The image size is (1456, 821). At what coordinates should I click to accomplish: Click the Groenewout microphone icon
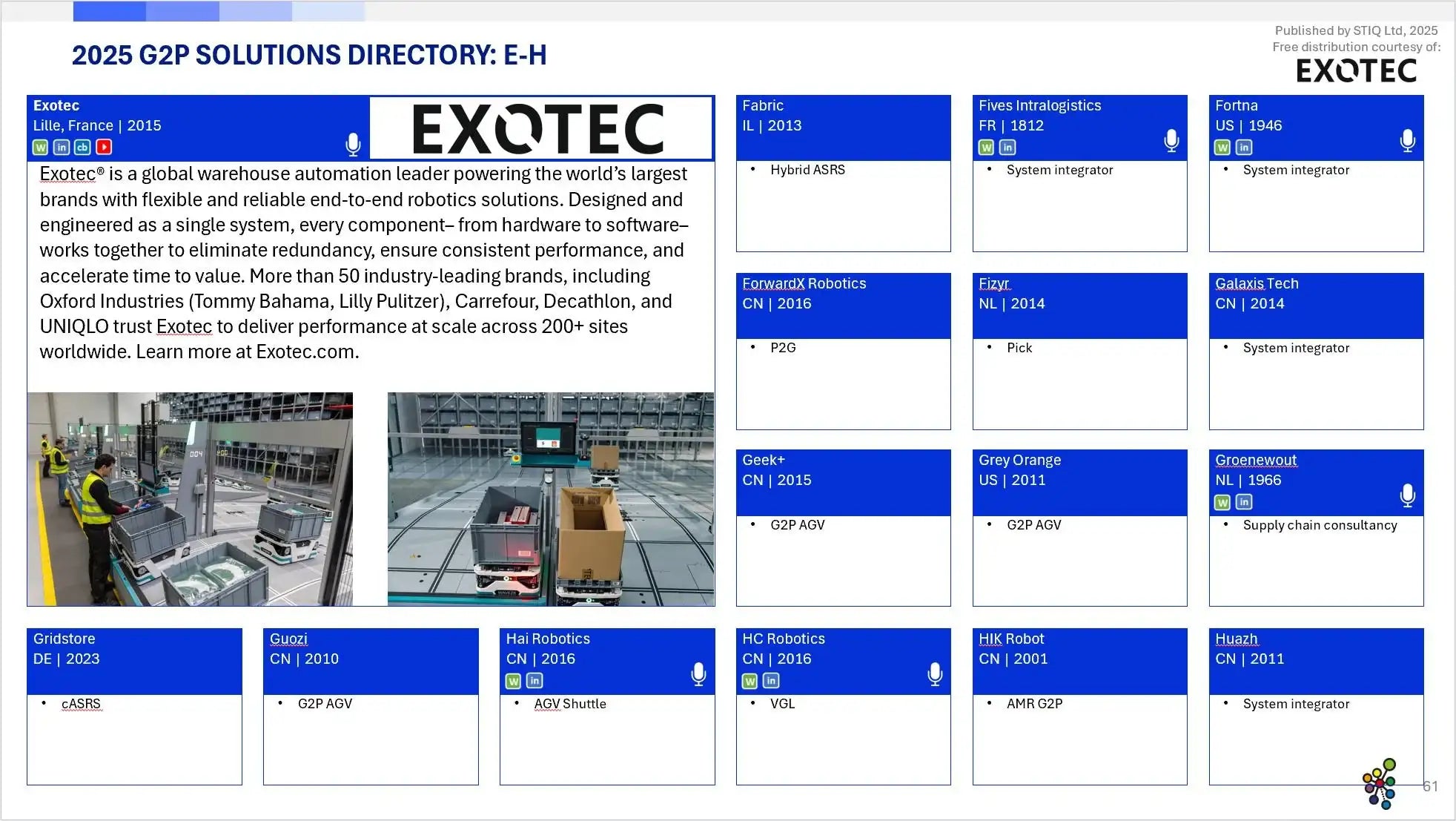1408,496
